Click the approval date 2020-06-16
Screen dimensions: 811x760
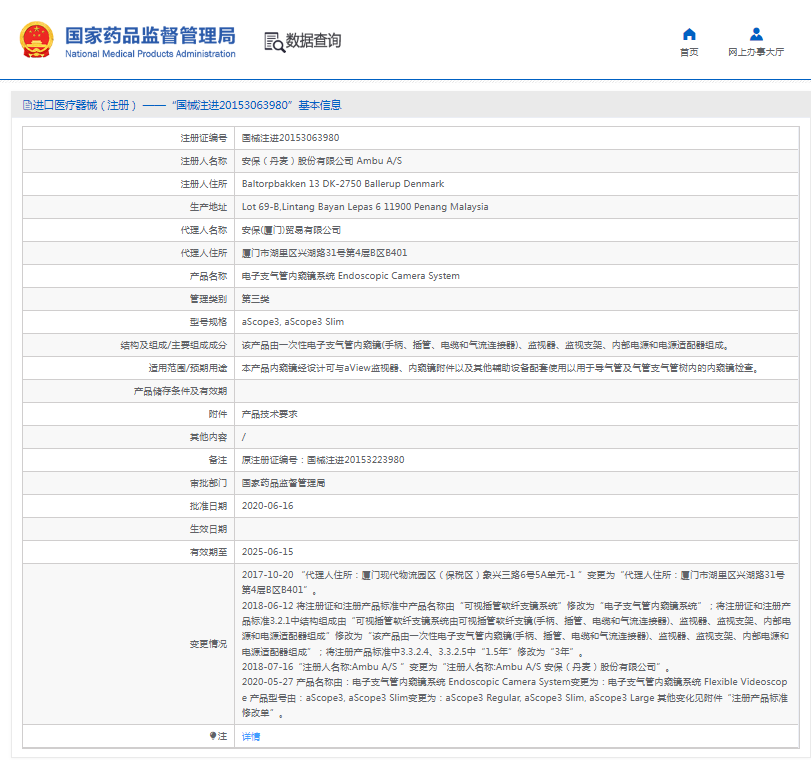(267, 506)
